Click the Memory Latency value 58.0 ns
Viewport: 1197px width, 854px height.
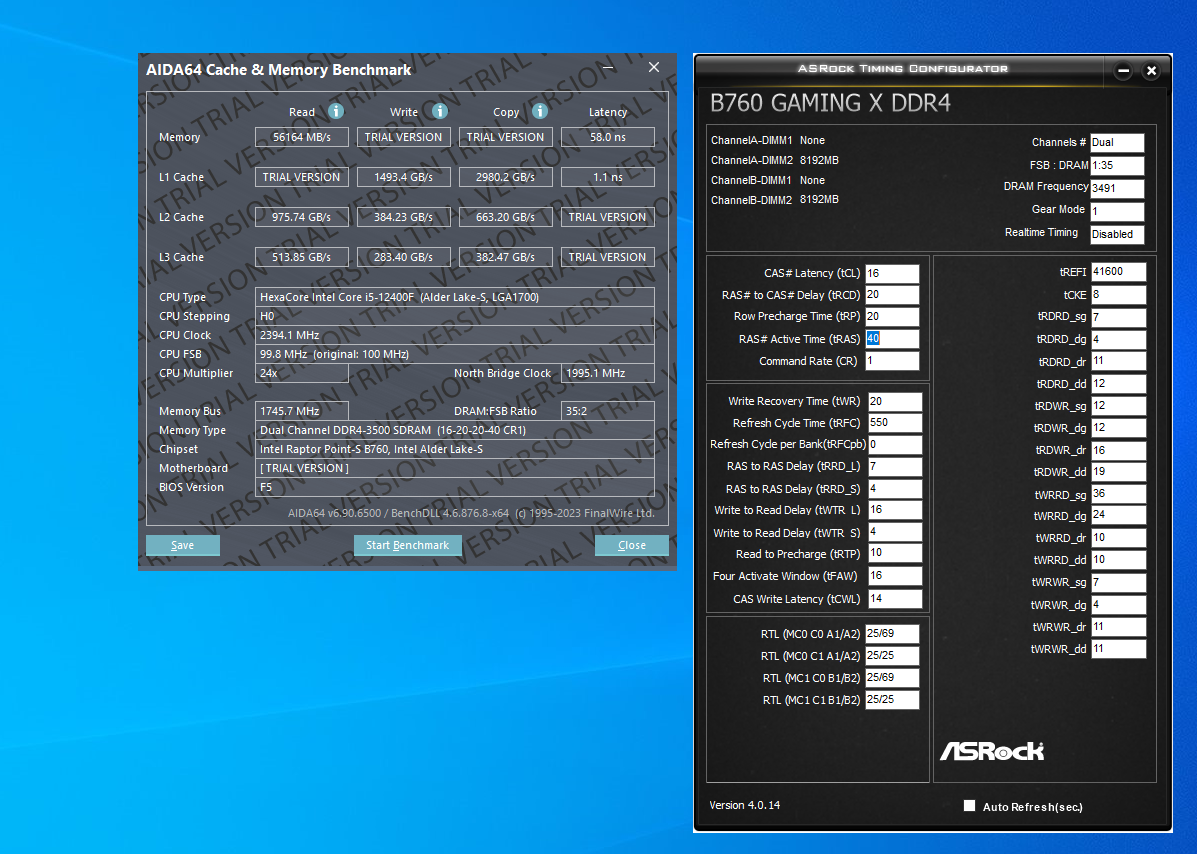click(608, 137)
